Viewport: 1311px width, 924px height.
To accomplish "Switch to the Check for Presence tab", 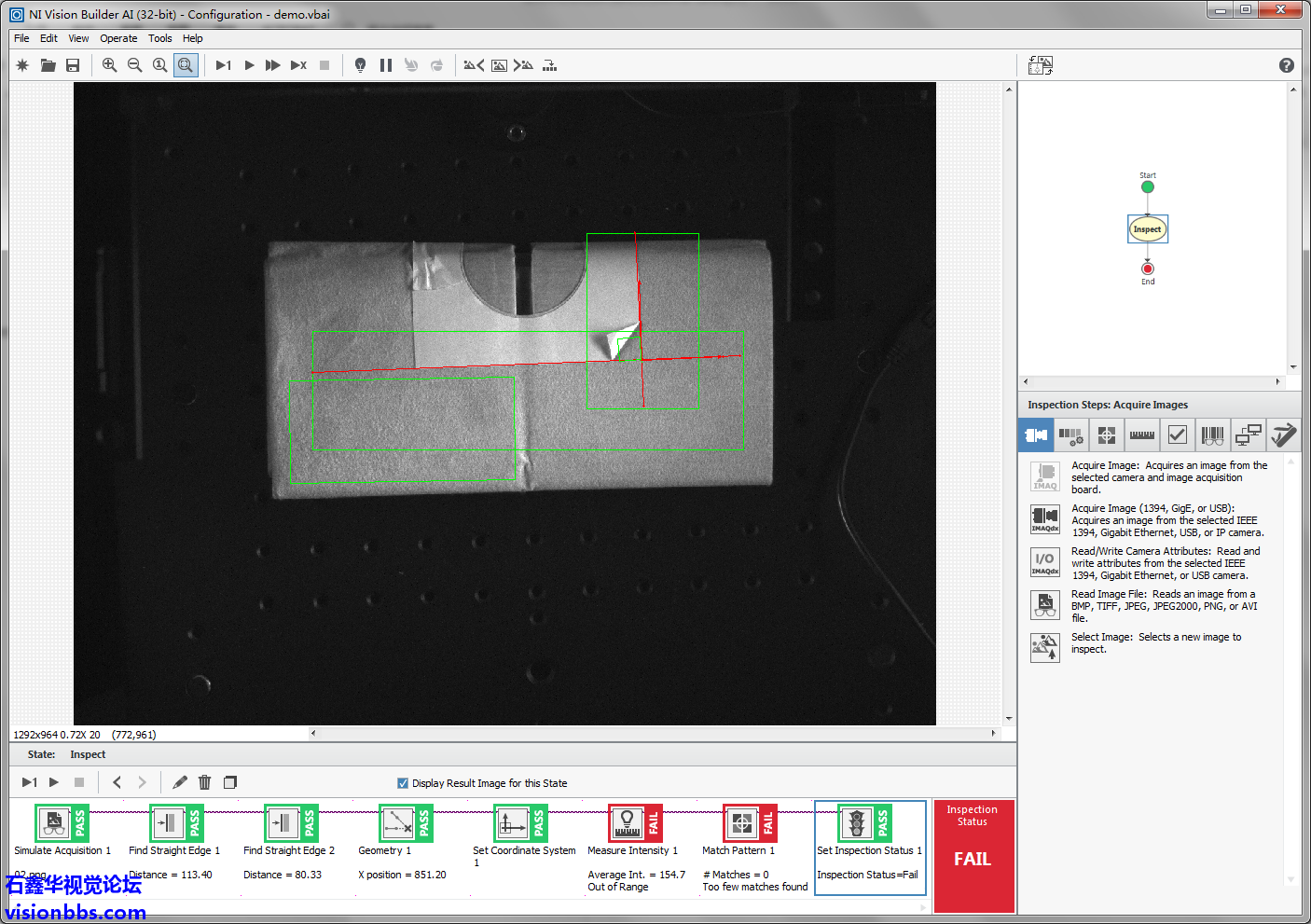I will tap(1177, 434).
